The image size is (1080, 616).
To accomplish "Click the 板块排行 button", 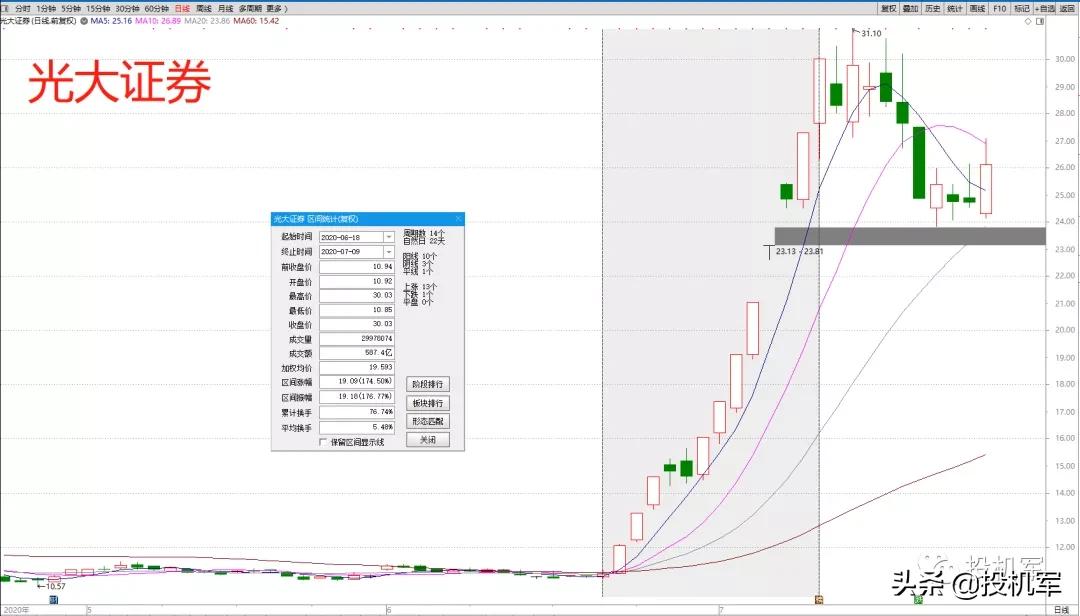I will click(428, 403).
